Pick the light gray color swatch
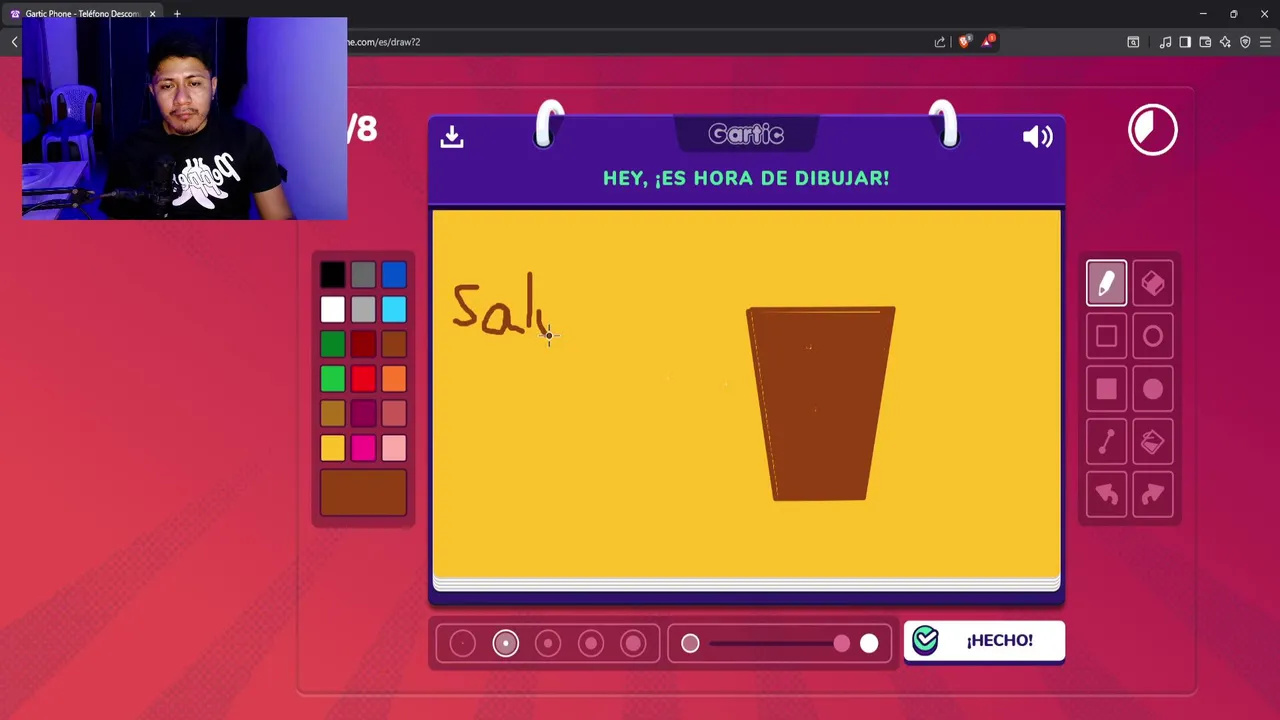 363,309
